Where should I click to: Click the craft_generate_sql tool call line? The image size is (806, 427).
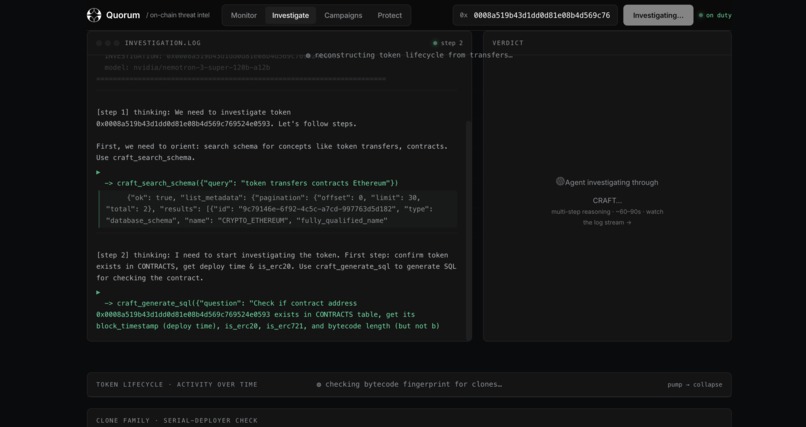point(268,314)
